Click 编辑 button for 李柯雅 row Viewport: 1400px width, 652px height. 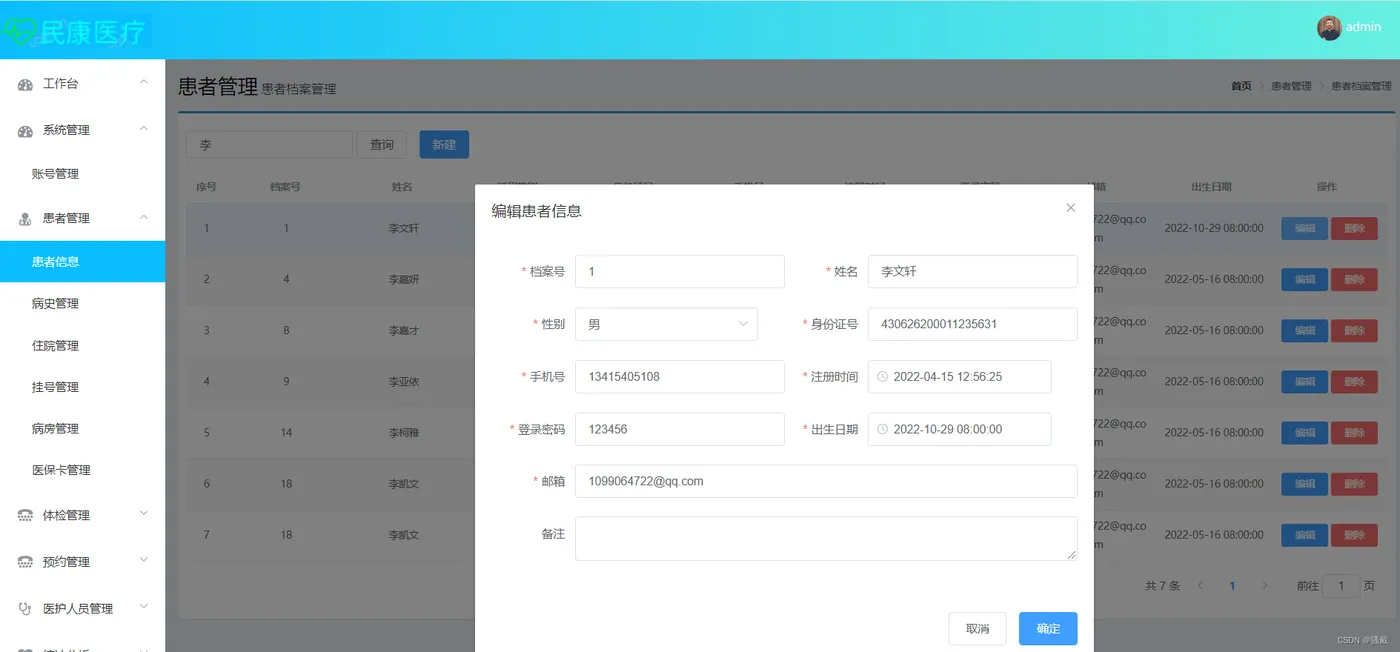coord(1305,433)
